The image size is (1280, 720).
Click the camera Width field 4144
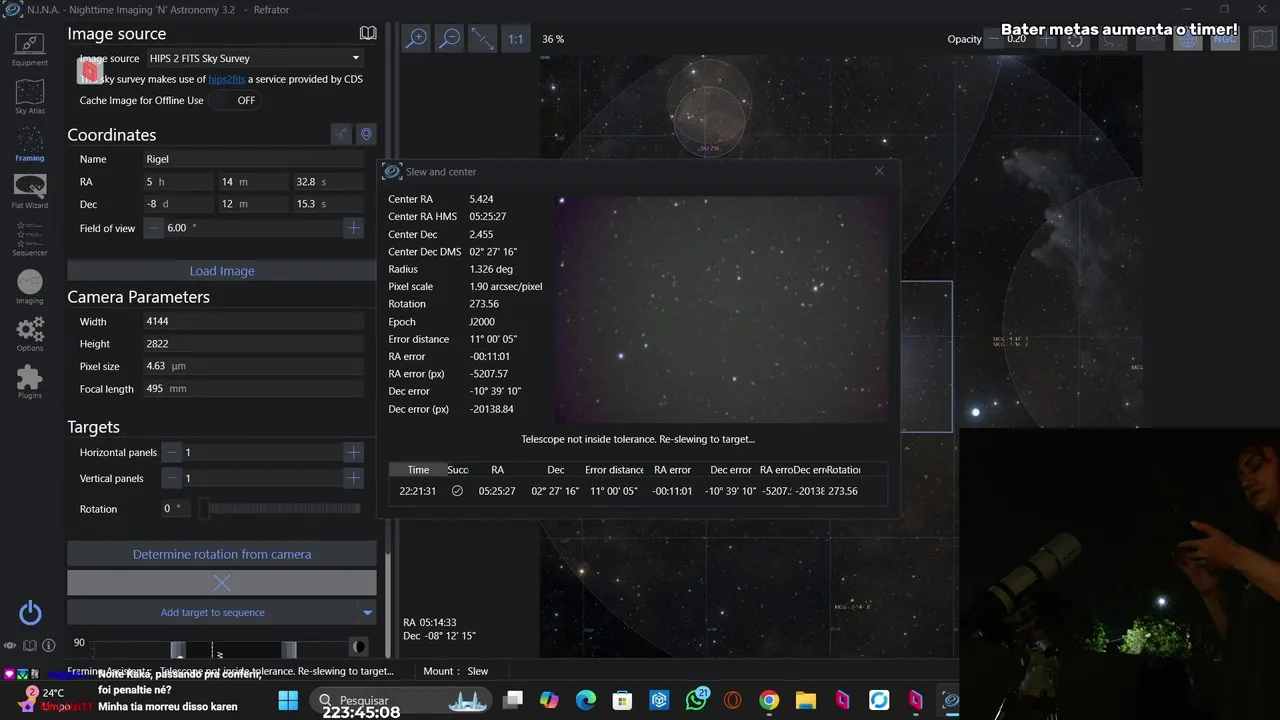[x=253, y=322]
